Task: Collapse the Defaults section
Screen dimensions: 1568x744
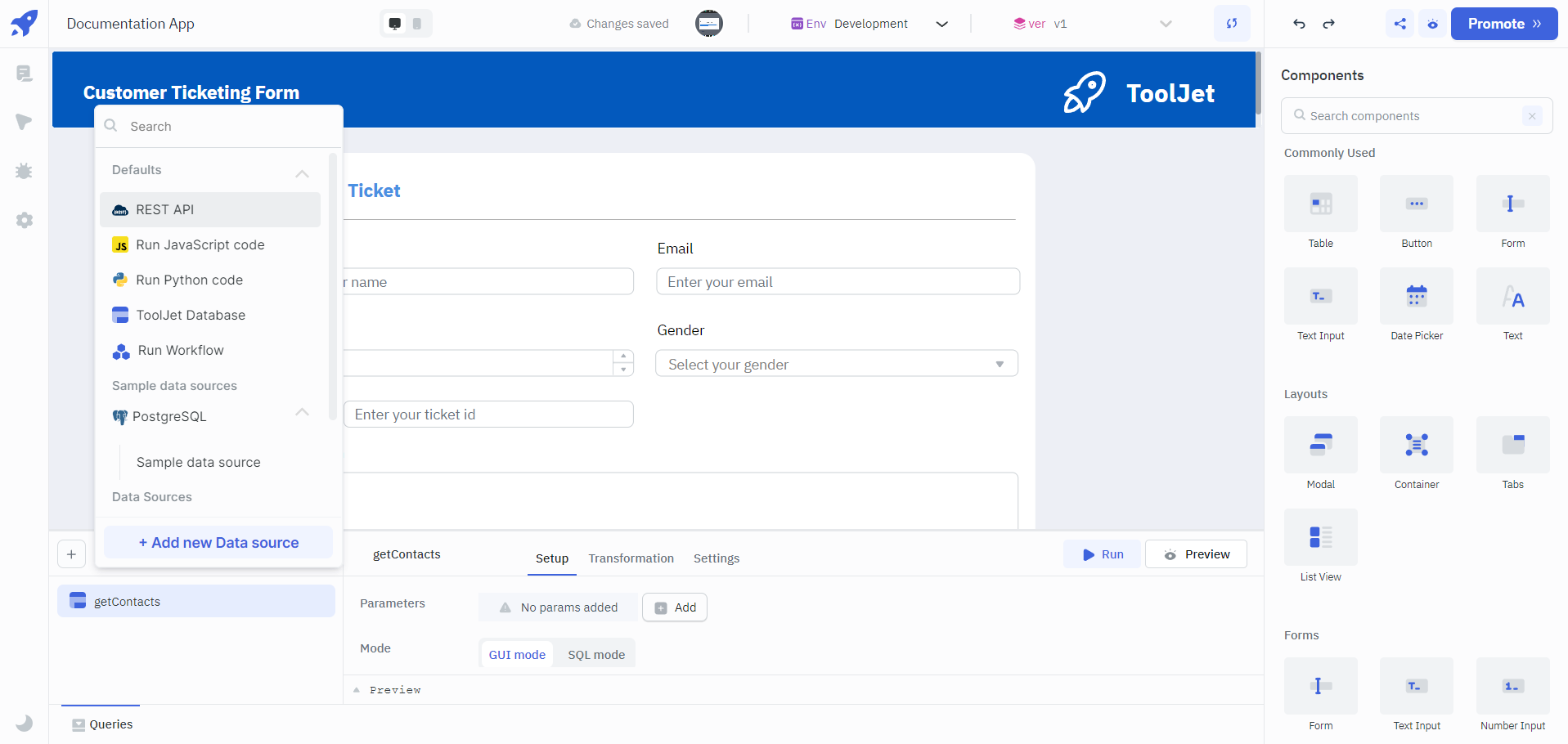Action: click(x=302, y=173)
